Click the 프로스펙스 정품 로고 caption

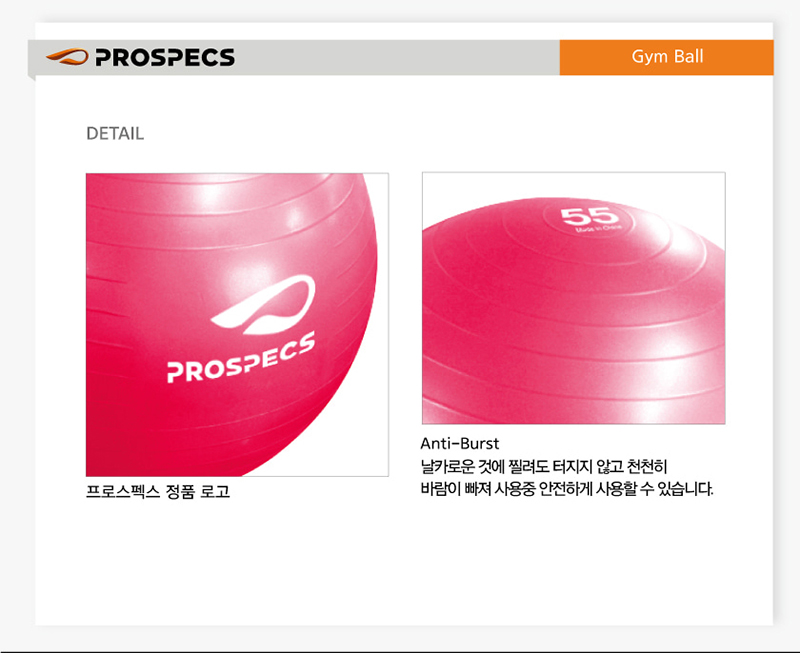click(x=158, y=492)
